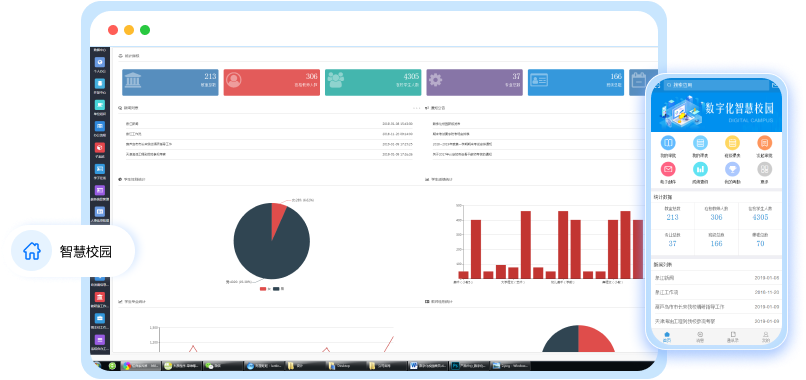806x380 pixels.
Task: Open the phone news item dated 2018-11-20
Action: coord(717,292)
